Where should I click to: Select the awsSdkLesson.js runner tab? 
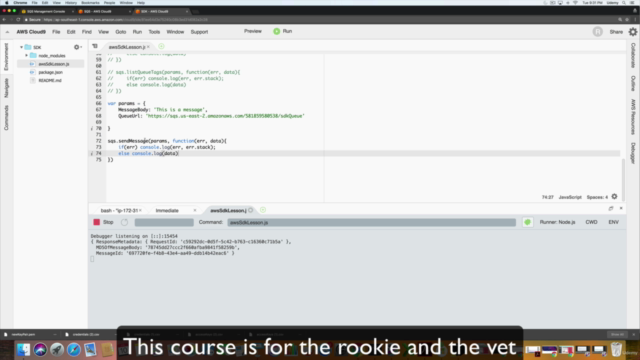click(x=228, y=211)
